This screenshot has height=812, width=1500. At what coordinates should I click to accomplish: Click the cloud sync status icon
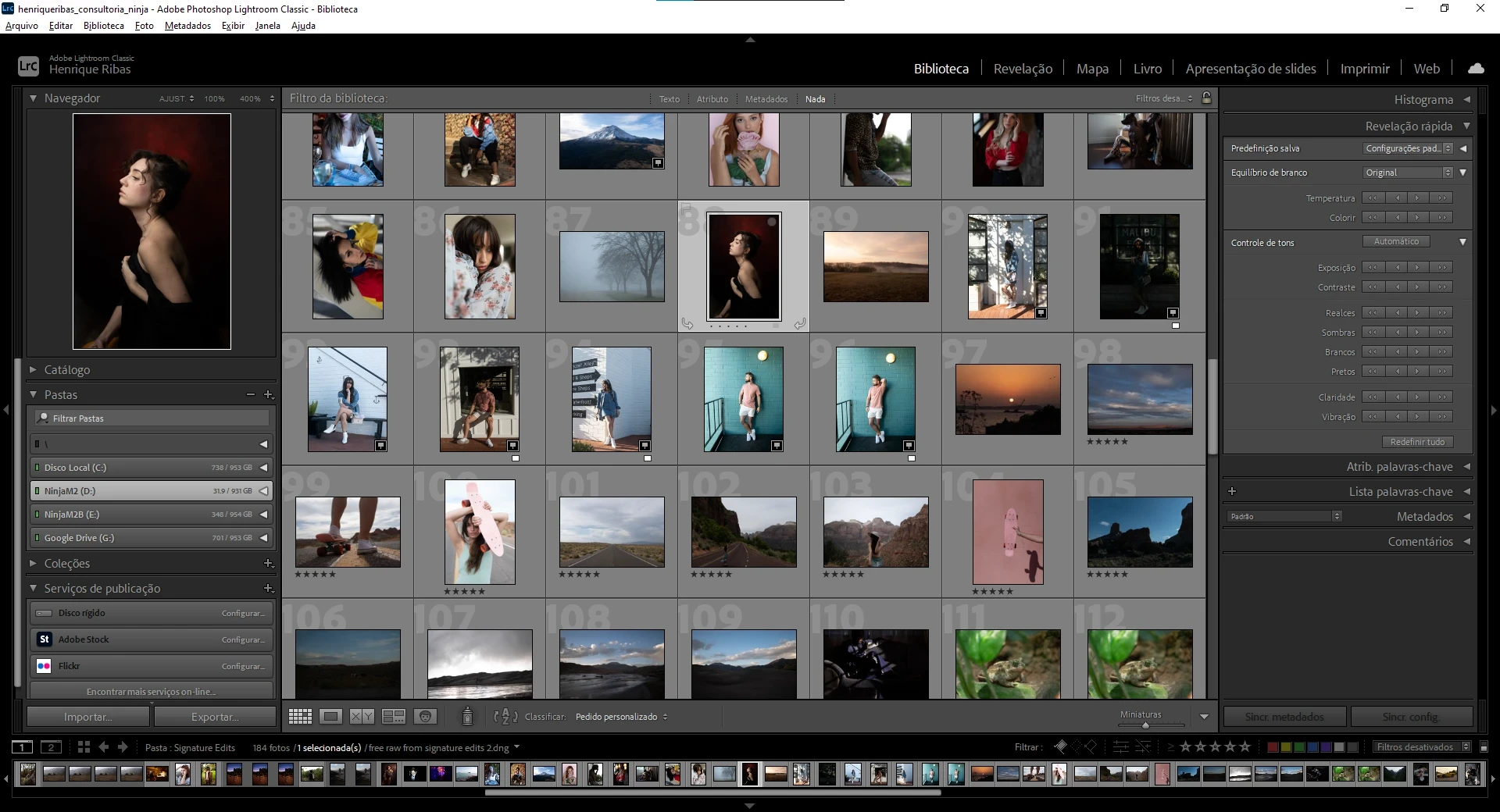(x=1476, y=69)
